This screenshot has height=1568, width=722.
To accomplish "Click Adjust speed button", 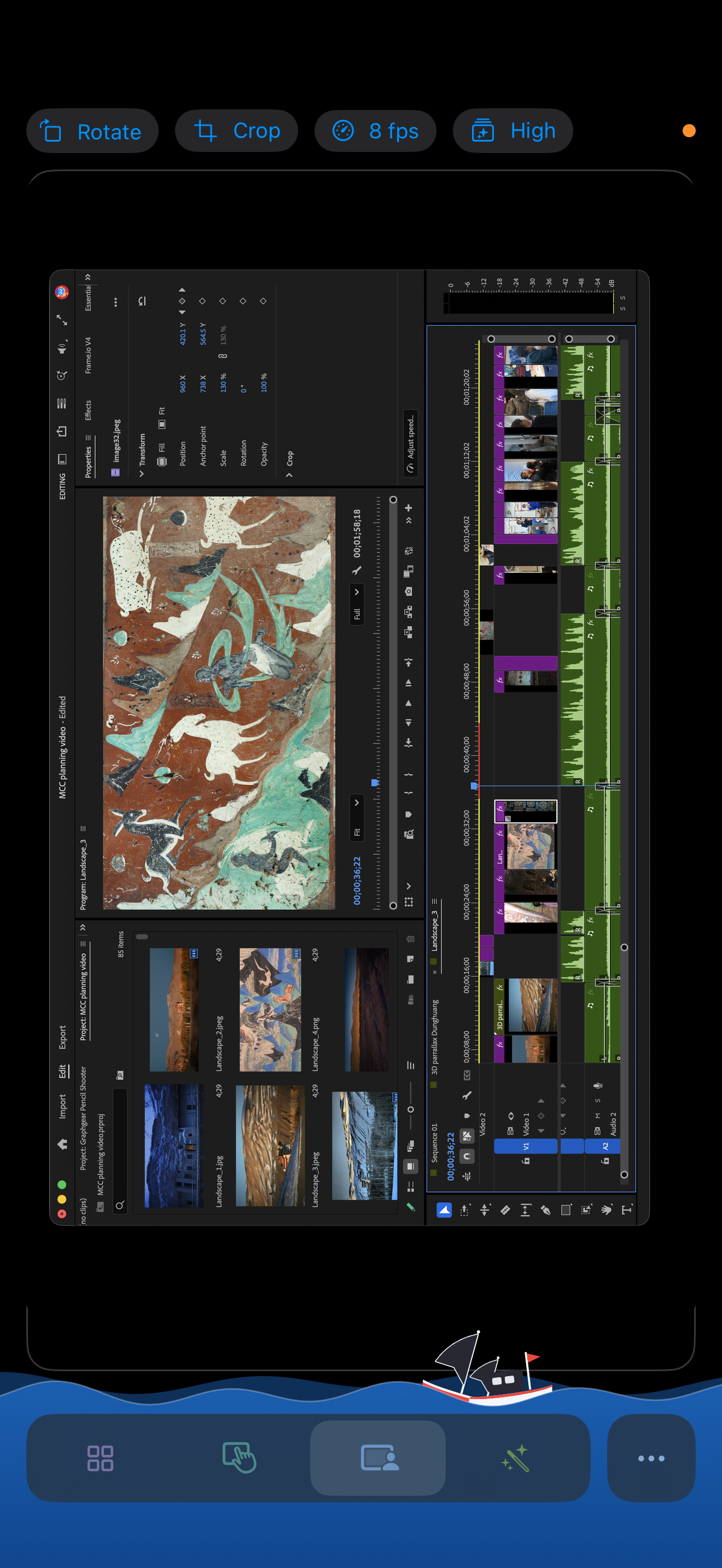I will pyautogui.click(x=411, y=444).
